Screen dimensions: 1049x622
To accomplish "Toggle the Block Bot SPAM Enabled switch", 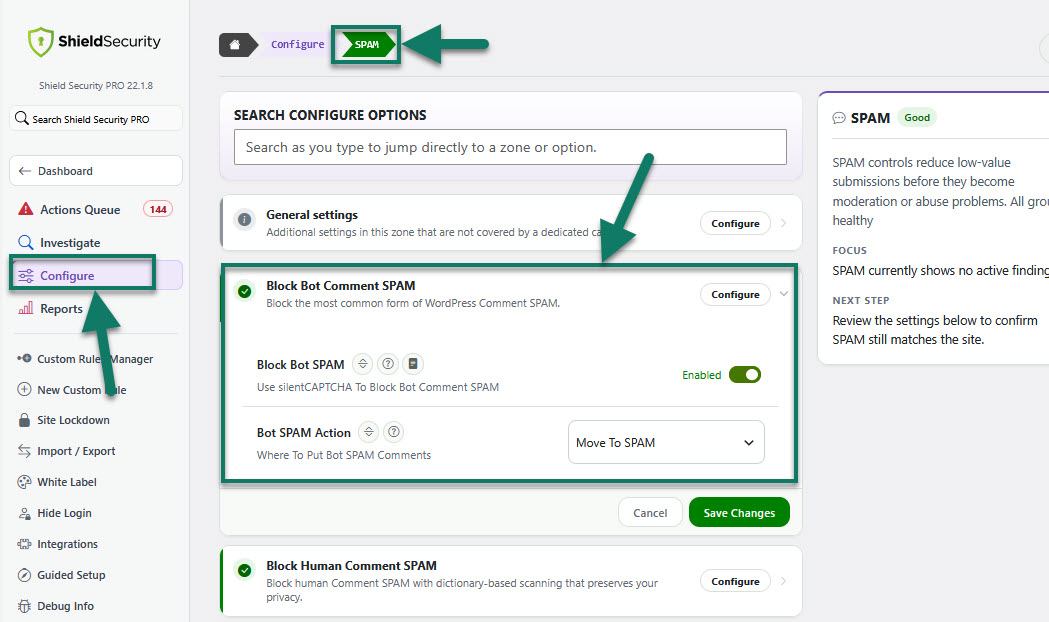I will tap(745, 375).
